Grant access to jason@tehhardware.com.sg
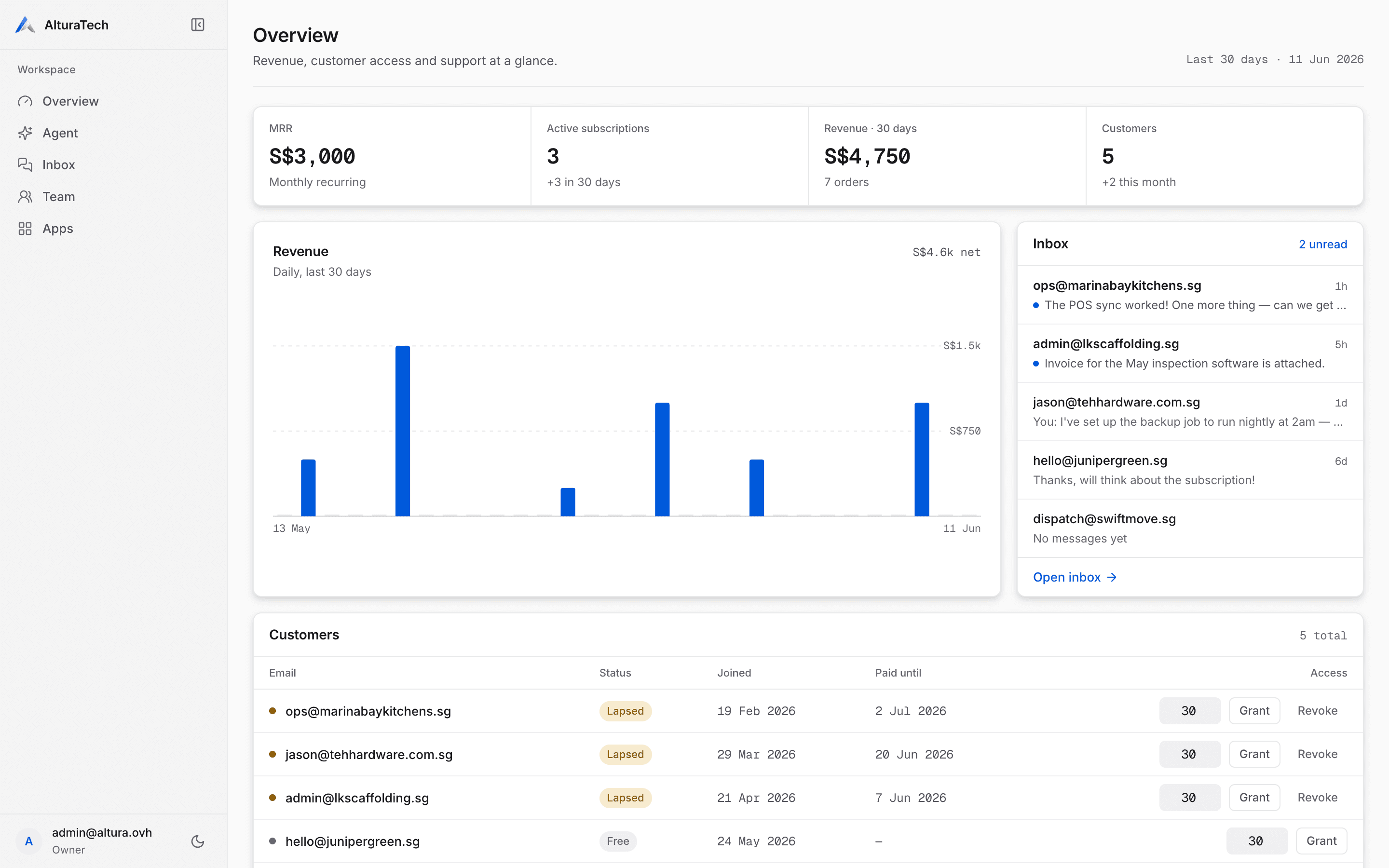Image resolution: width=1389 pixels, height=868 pixels. click(1254, 754)
